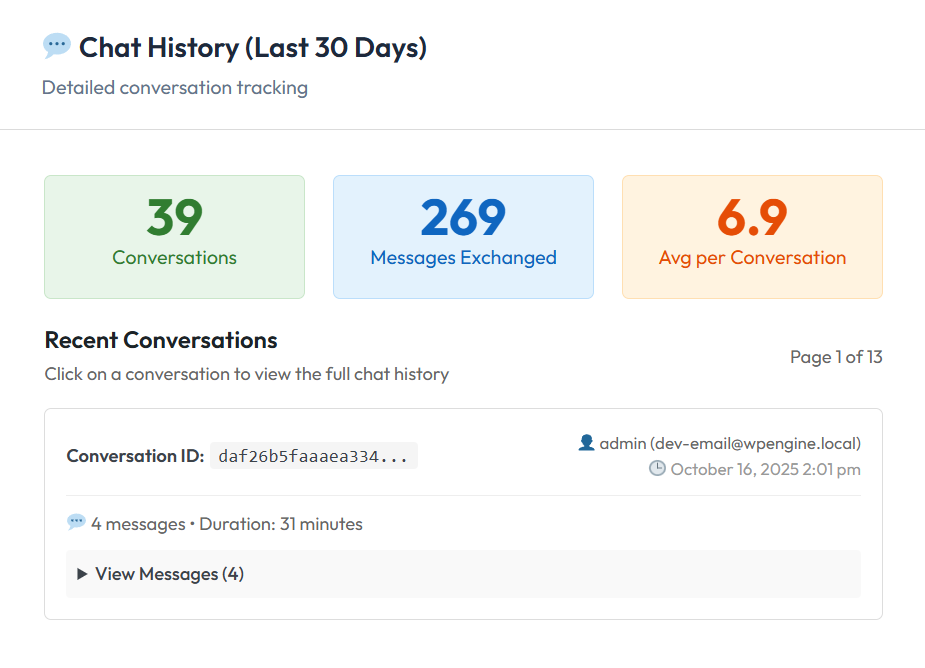Click the 6.9 average value
The width and height of the screenshot is (925, 668).
pos(752,217)
